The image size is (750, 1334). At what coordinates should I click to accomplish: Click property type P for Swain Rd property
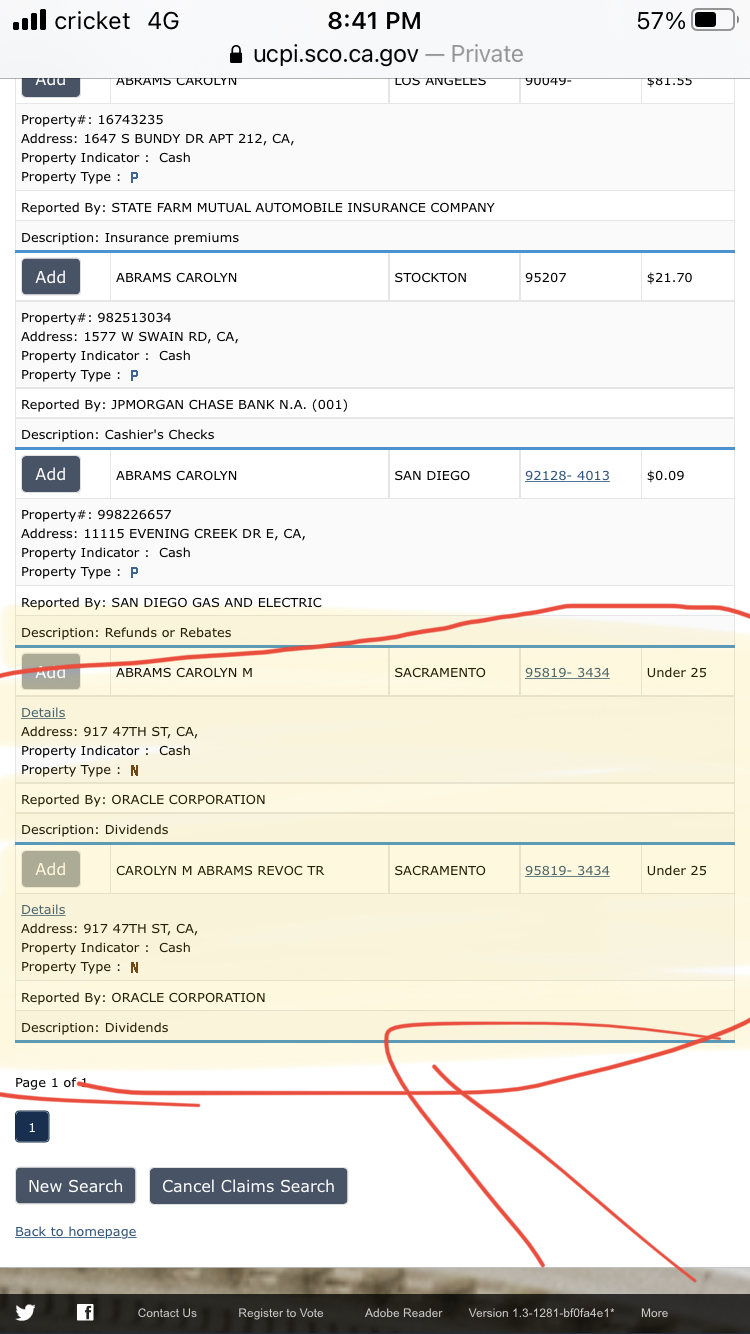click(134, 375)
